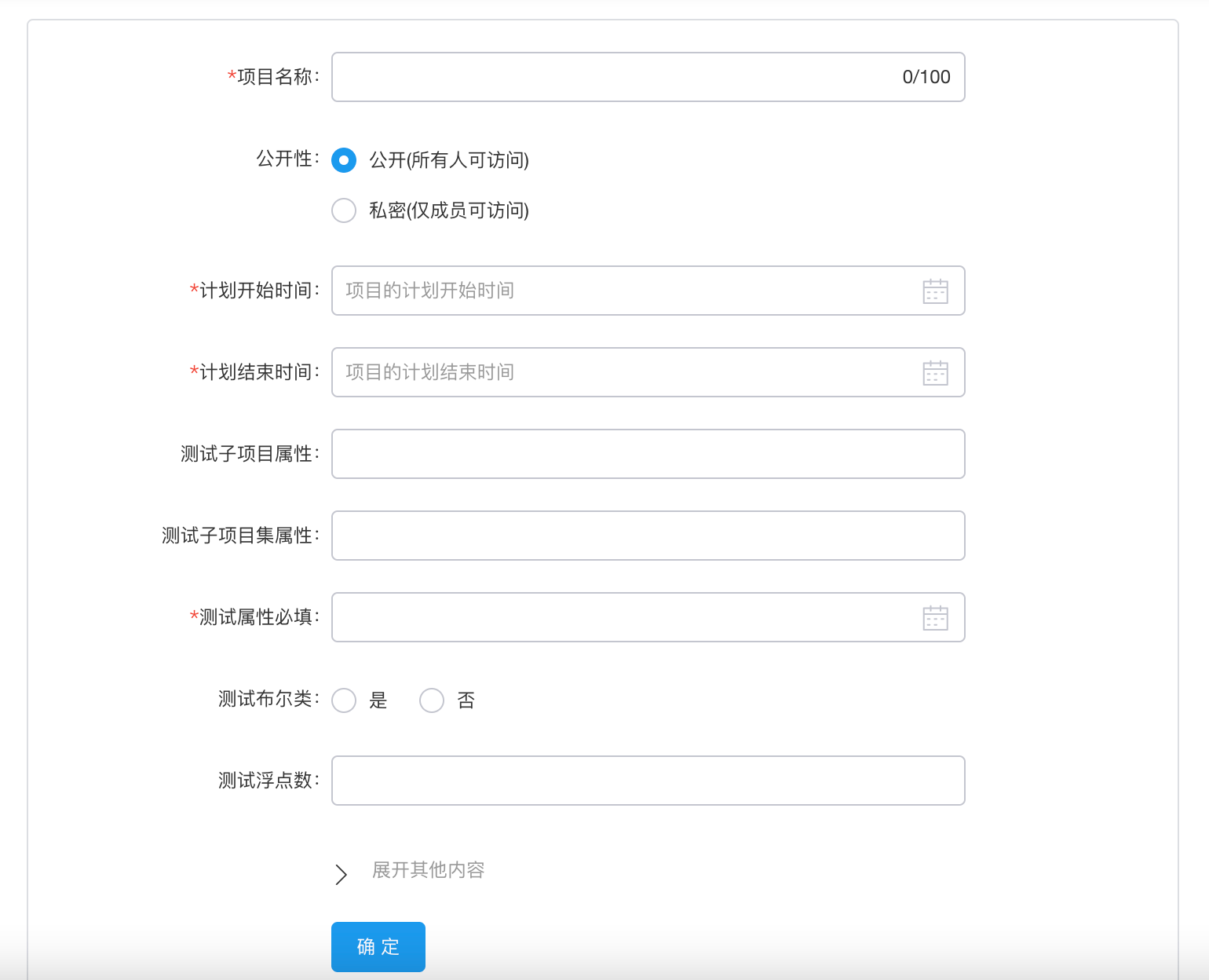The image size is (1209, 980).
Task: Click the 测试子项目集属性 label
Action: (240, 536)
